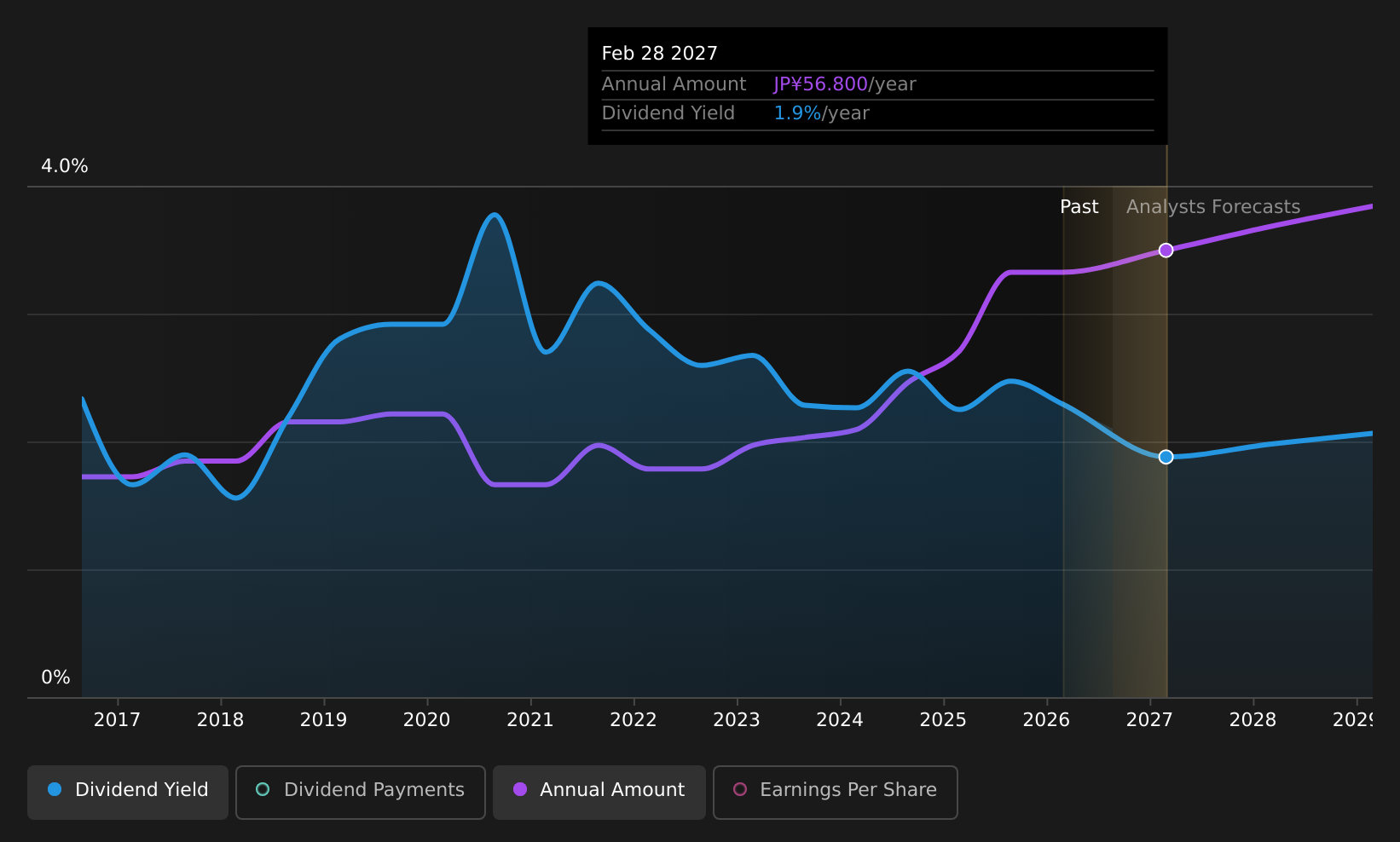Click the 2022 x-axis label
The width and height of the screenshot is (1400, 842).
point(633,720)
